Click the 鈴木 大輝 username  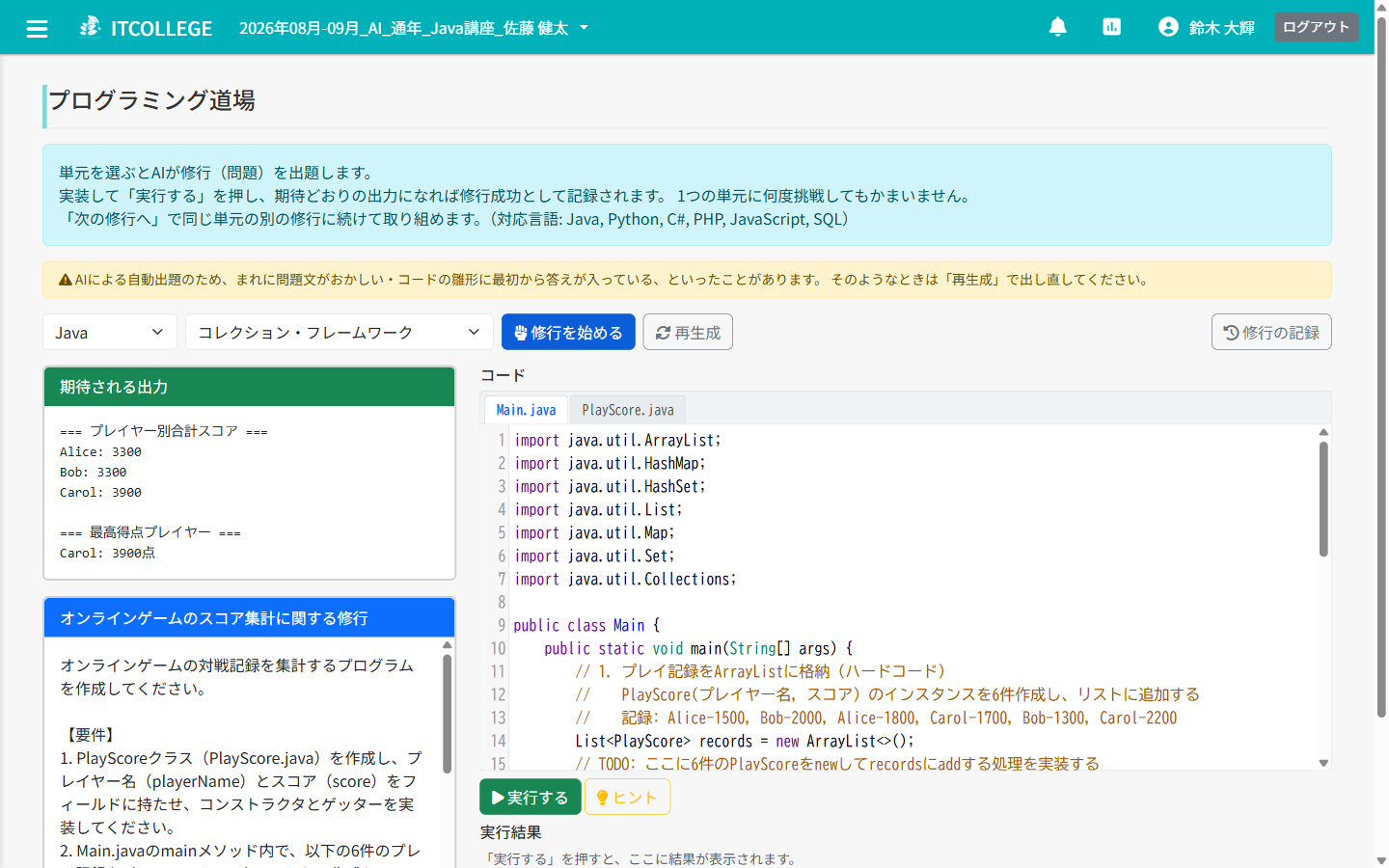pyautogui.click(x=1221, y=28)
